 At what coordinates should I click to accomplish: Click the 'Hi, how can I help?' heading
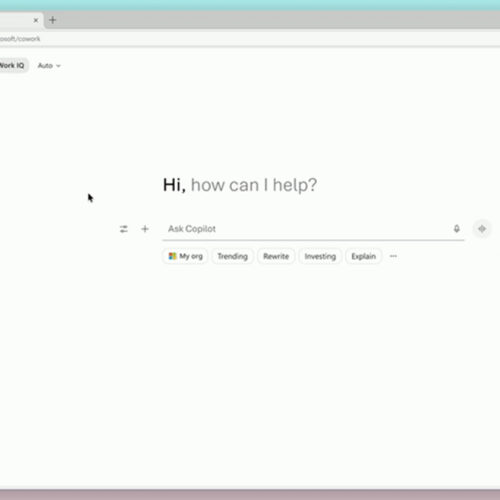coord(240,185)
